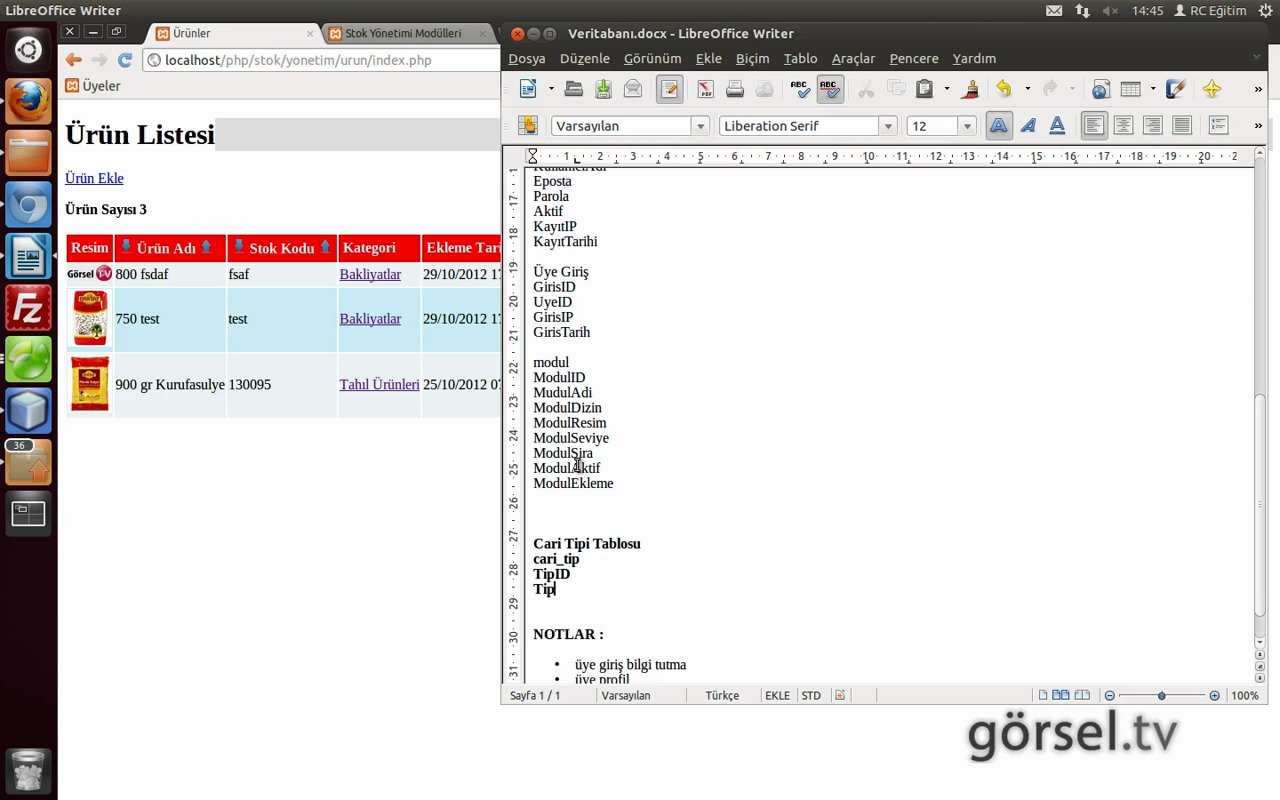The width and height of the screenshot is (1280, 800).
Task: Click the Ürün Ekle link
Action: (x=94, y=178)
